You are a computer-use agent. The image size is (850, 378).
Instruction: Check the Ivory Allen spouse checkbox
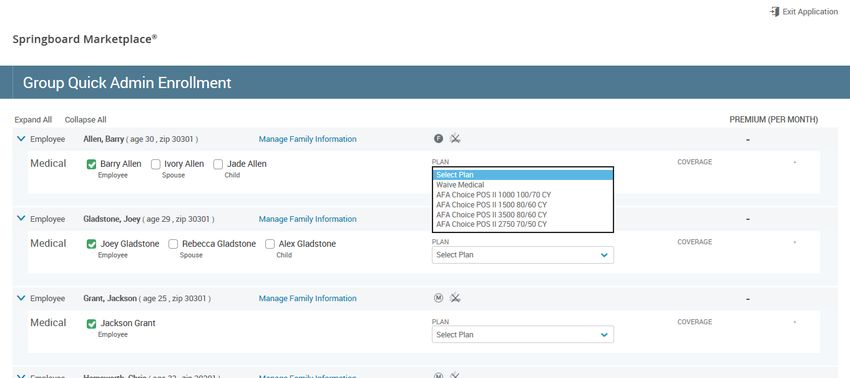(x=156, y=164)
